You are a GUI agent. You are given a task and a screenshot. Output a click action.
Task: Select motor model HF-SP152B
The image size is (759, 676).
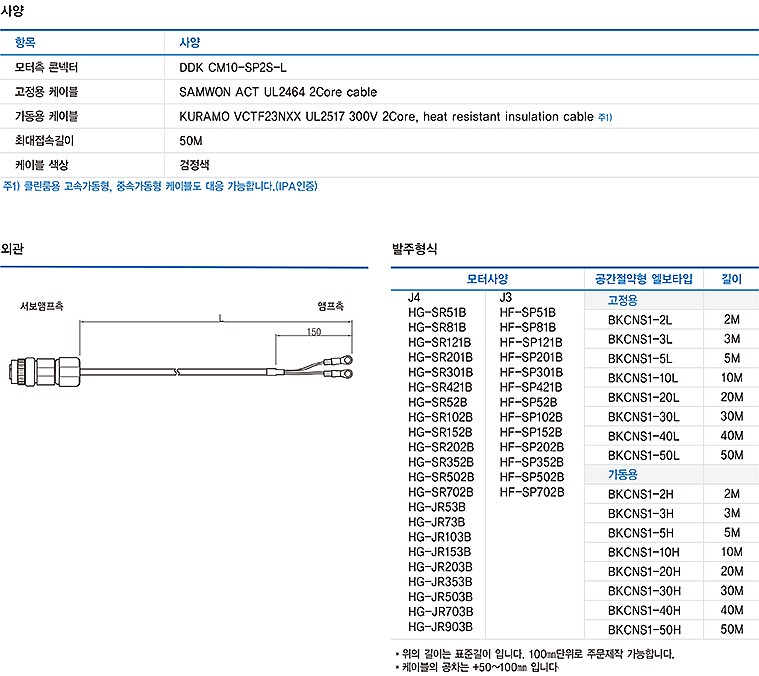click(531, 432)
